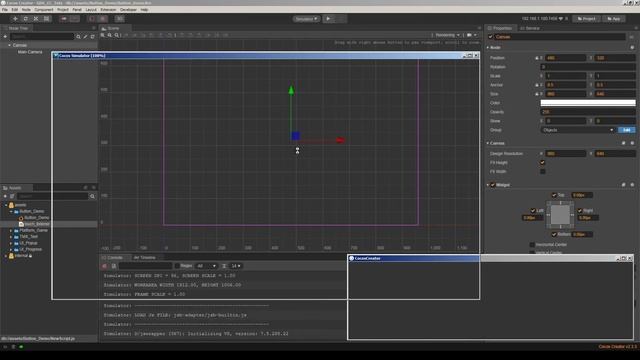
Task: Toggle the Regex checkbox in Console
Action: coord(177,266)
